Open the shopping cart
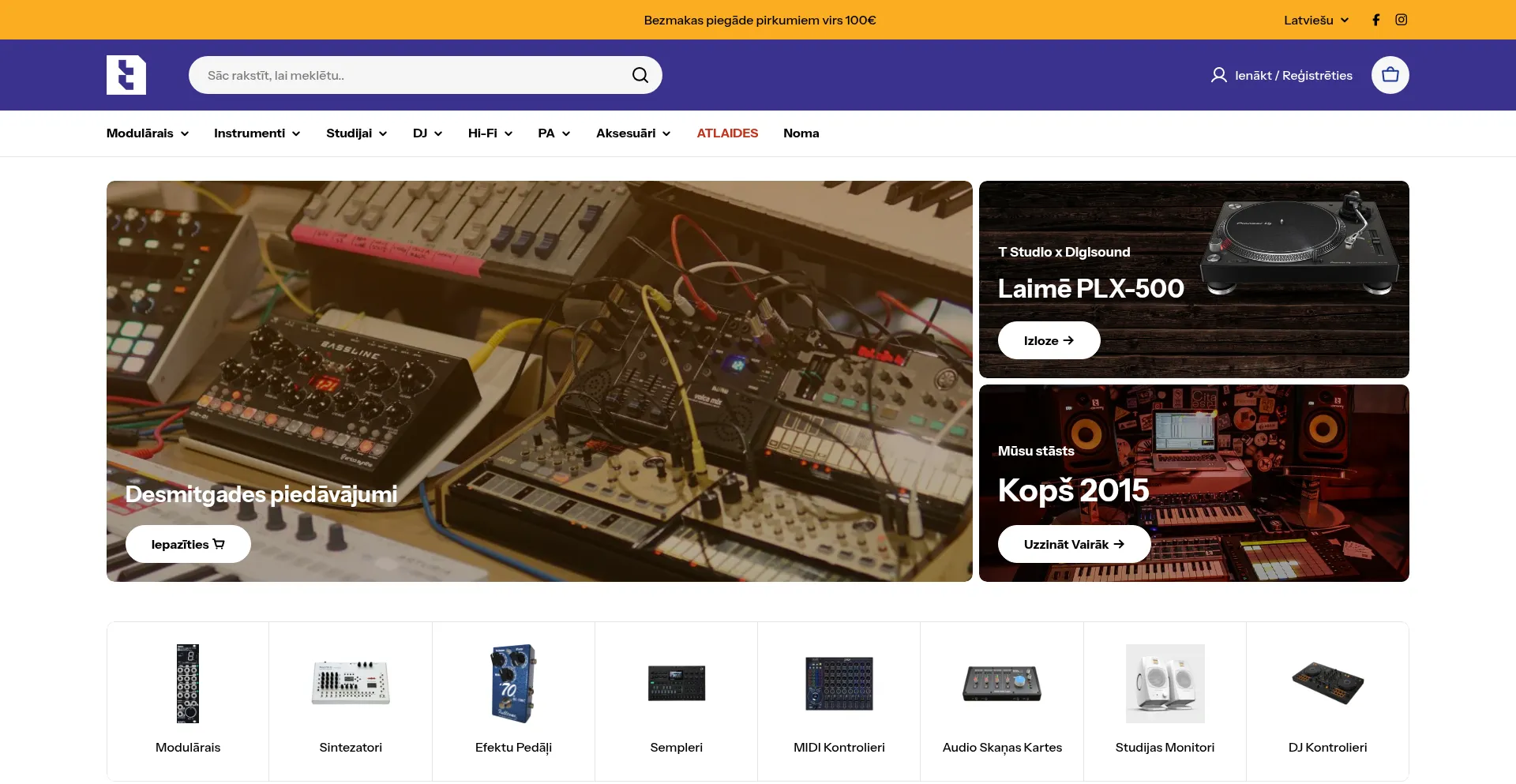The width and height of the screenshot is (1516, 784). [x=1390, y=75]
